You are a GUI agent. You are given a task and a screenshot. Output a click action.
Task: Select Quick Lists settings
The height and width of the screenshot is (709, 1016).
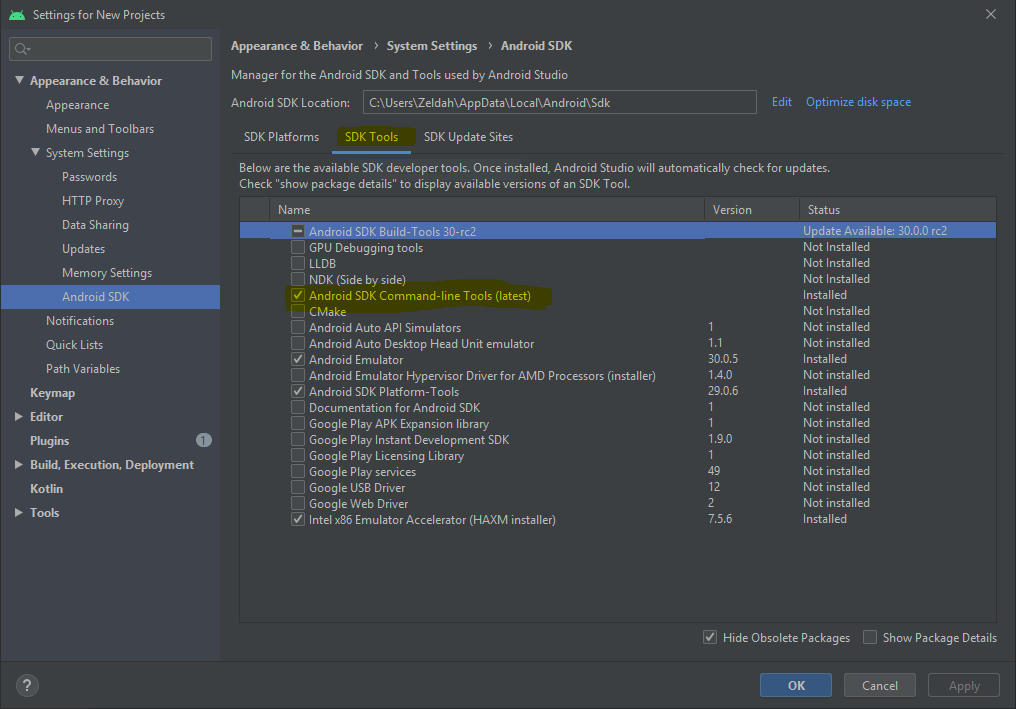pyautogui.click(x=75, y=345)
